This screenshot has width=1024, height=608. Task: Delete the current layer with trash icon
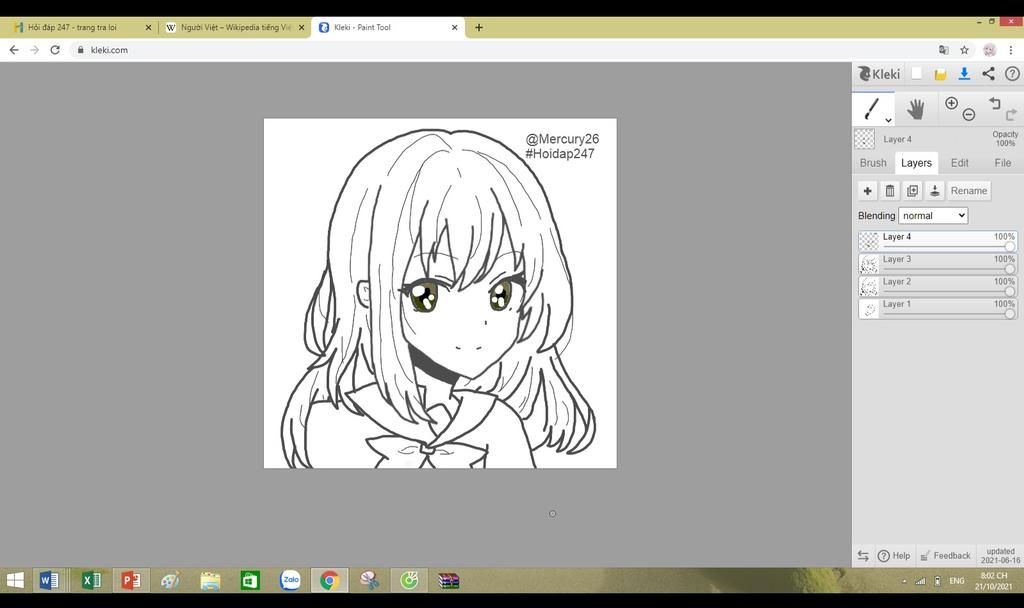coord(889,191)
